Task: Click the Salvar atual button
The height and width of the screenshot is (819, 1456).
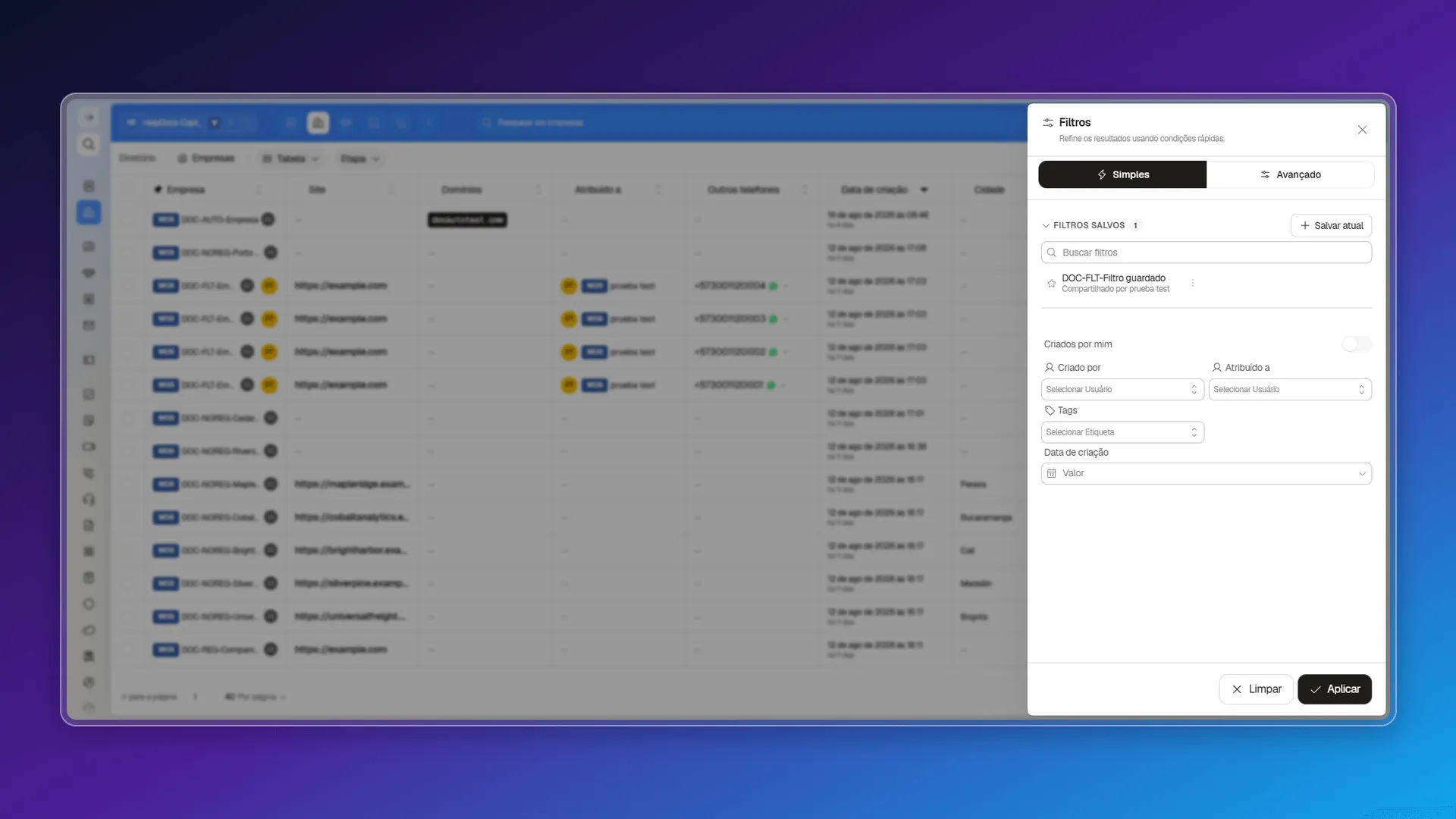Action: click(x=1331, y=225)
